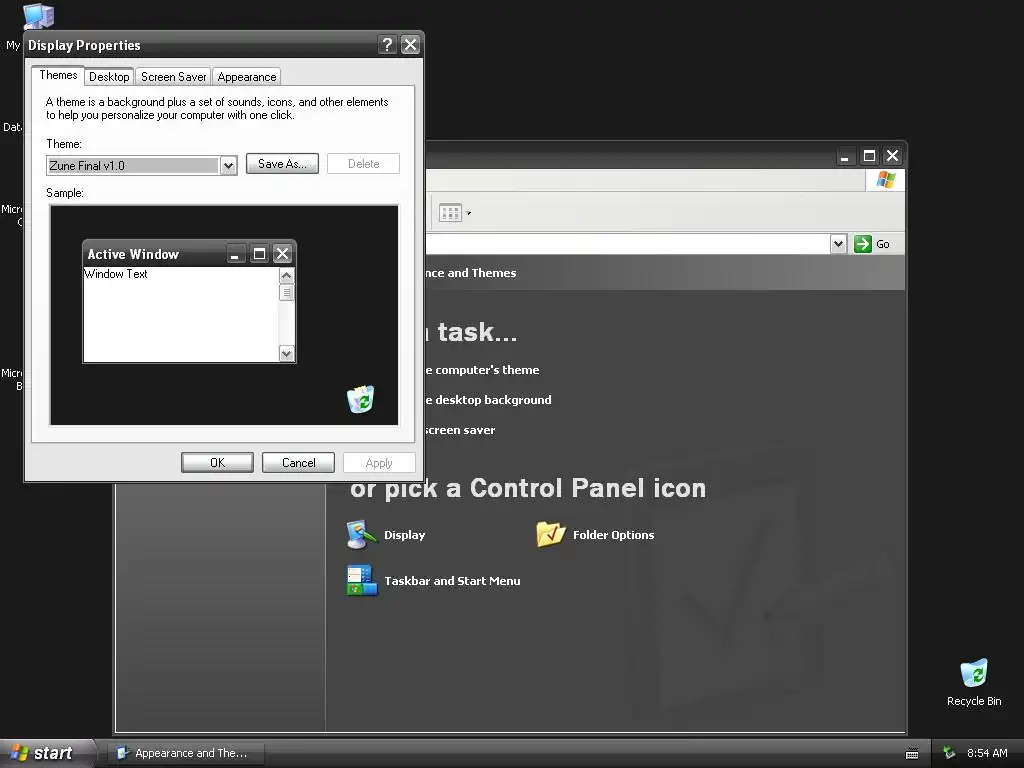Click the Folder Options link text
Image resolution: width=1024 pixels, height=768 pixels.
click(x=613, y=535)
